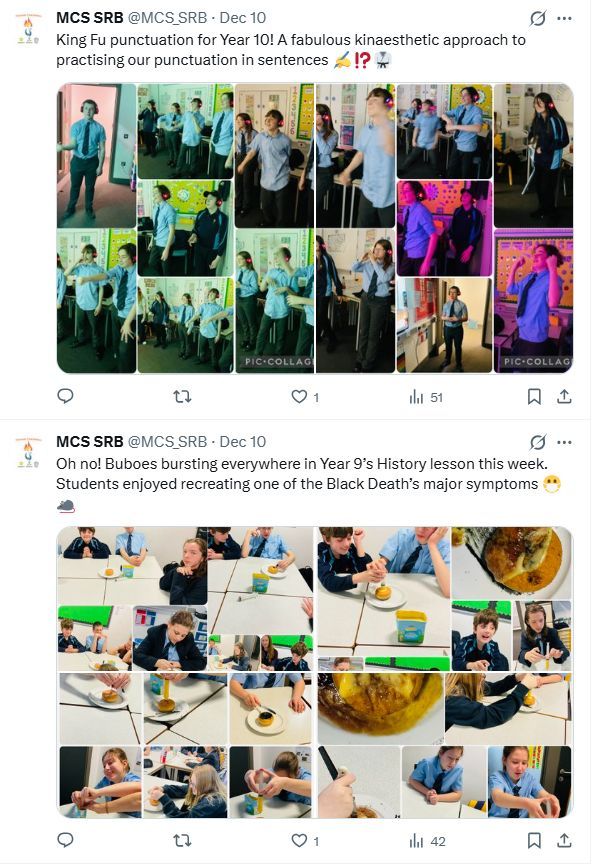Click @MCS_SRB handle on second tweet
Image resolution: width=600 pixels, height=864 pixels.
pos(167,442)
